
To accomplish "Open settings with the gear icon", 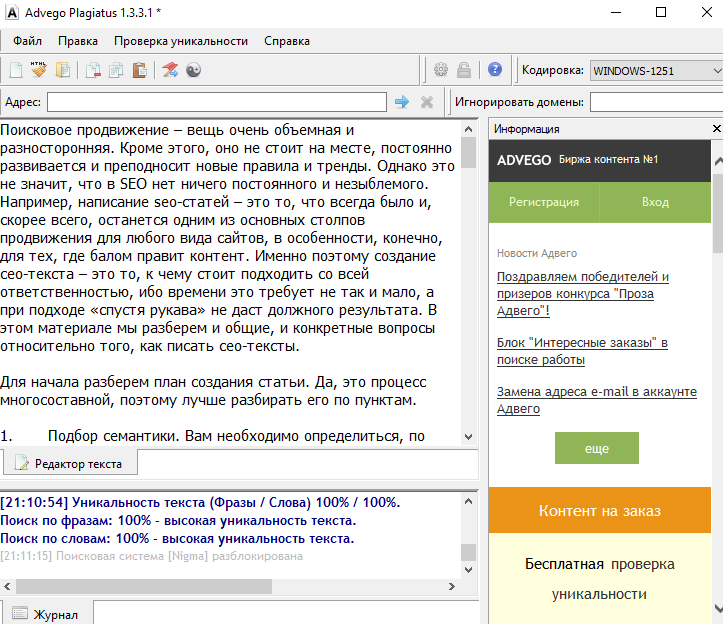I will pyautogui.click(x=441, y=70).
